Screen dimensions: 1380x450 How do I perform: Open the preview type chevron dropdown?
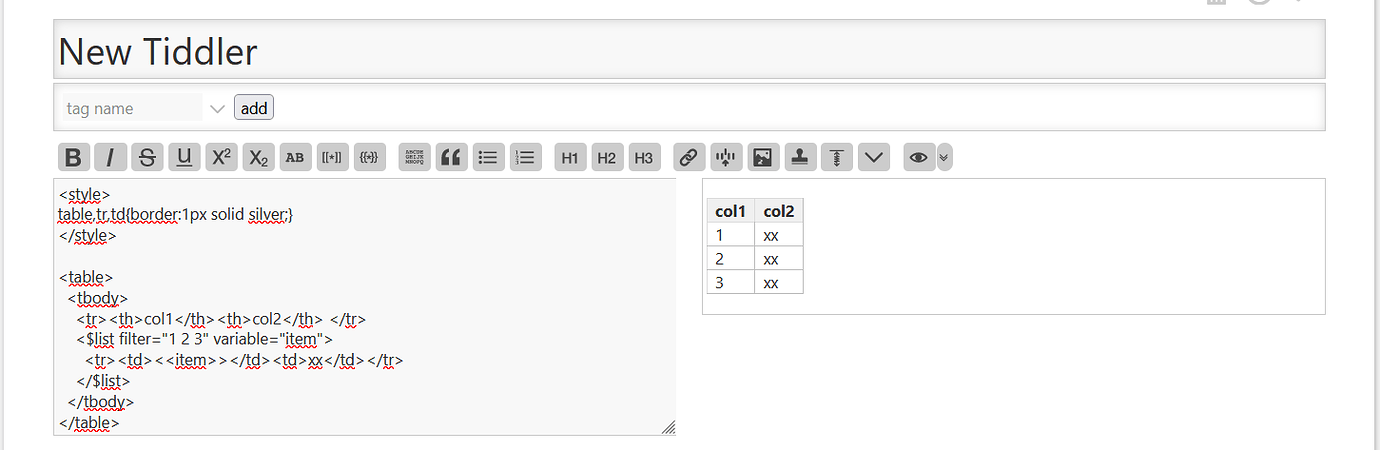click(x=945, y=157)
